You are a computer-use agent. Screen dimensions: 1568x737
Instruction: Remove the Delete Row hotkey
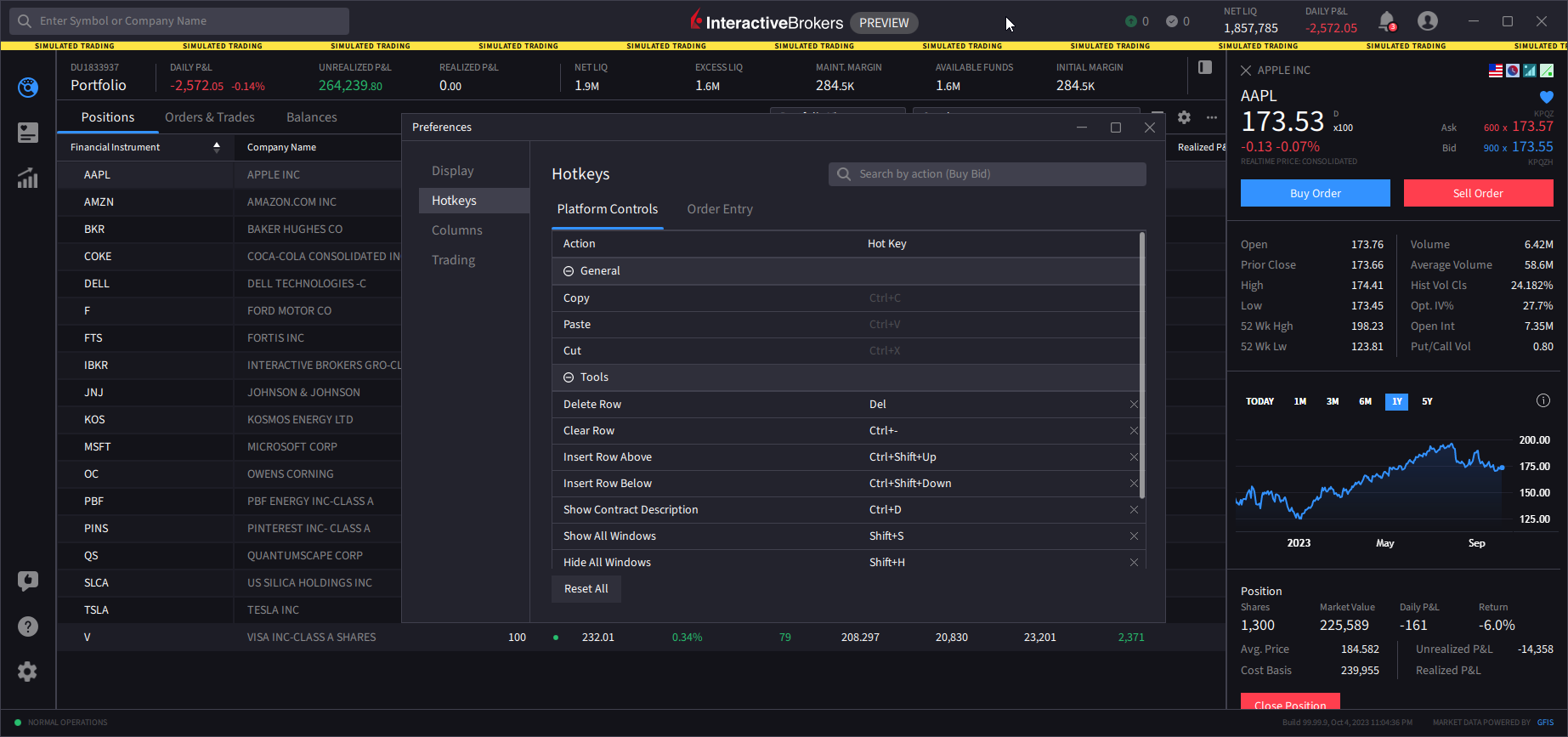click(x=1134, y=405)
